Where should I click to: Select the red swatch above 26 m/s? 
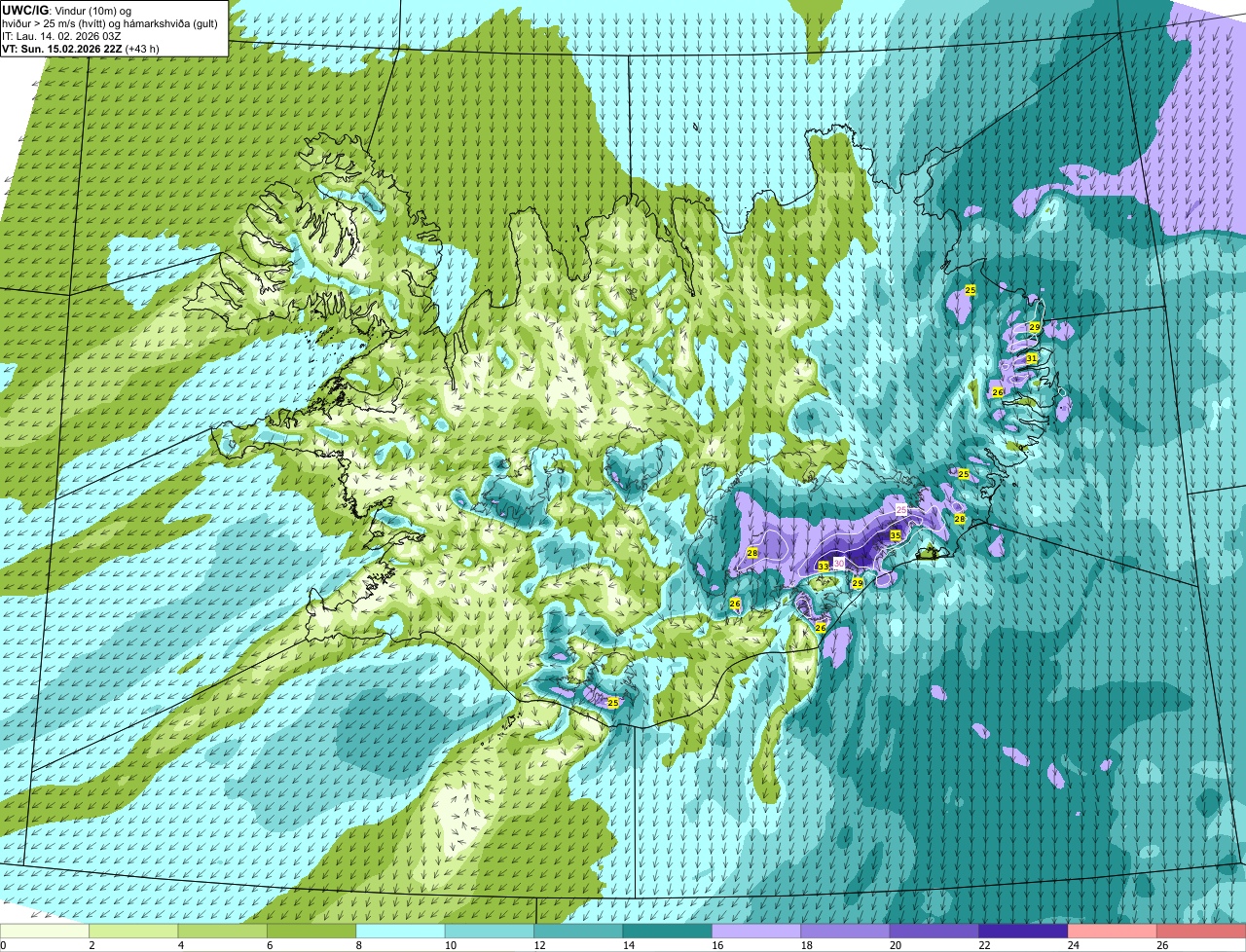1201,931
